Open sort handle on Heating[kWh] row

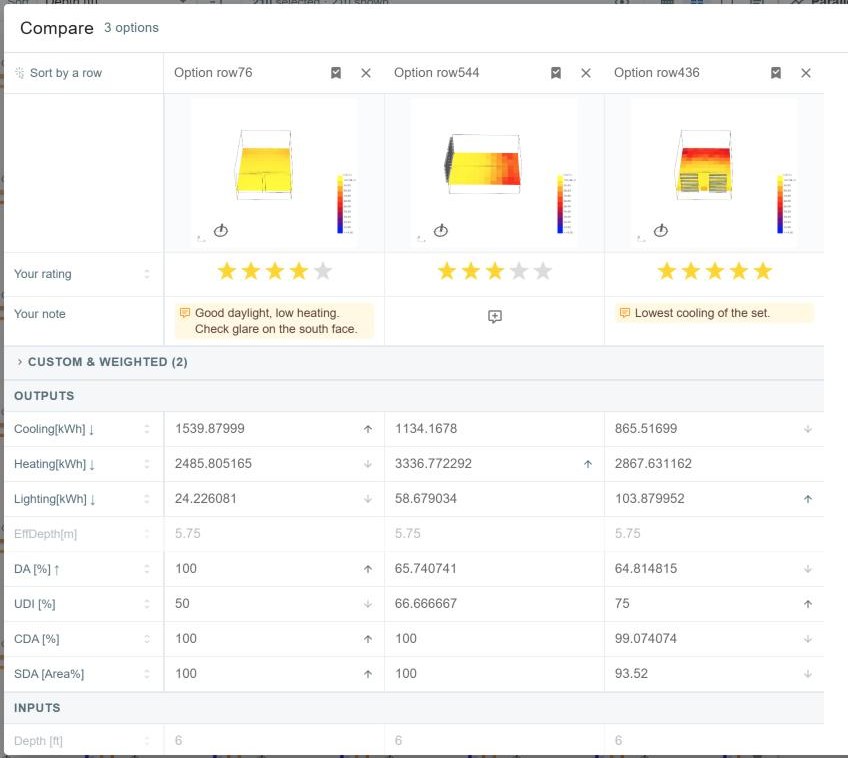point(147,464)
